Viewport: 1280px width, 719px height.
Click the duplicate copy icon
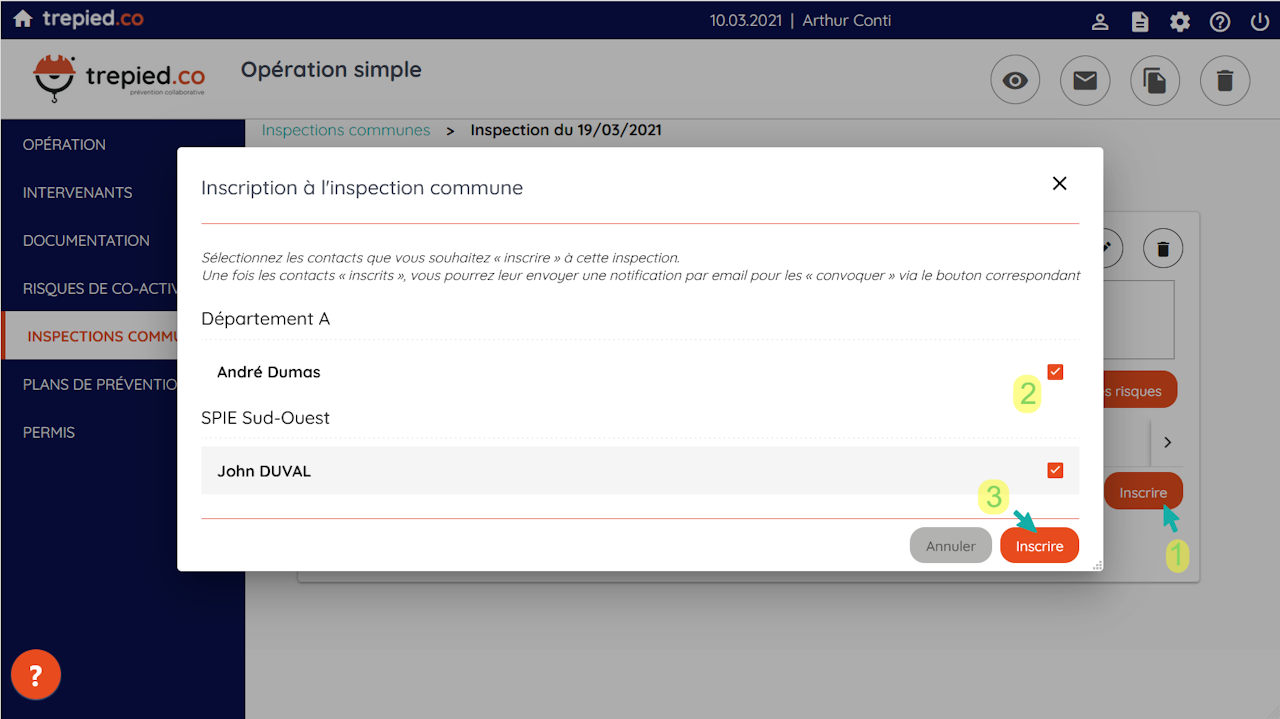[1155, 81]
